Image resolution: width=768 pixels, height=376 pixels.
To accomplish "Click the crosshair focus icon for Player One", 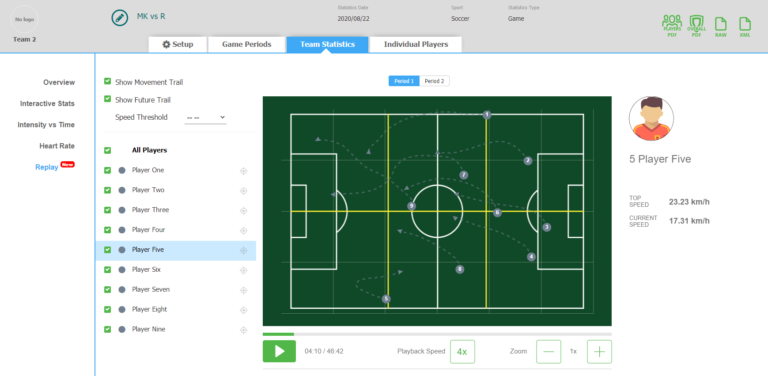I will point(243,171).
